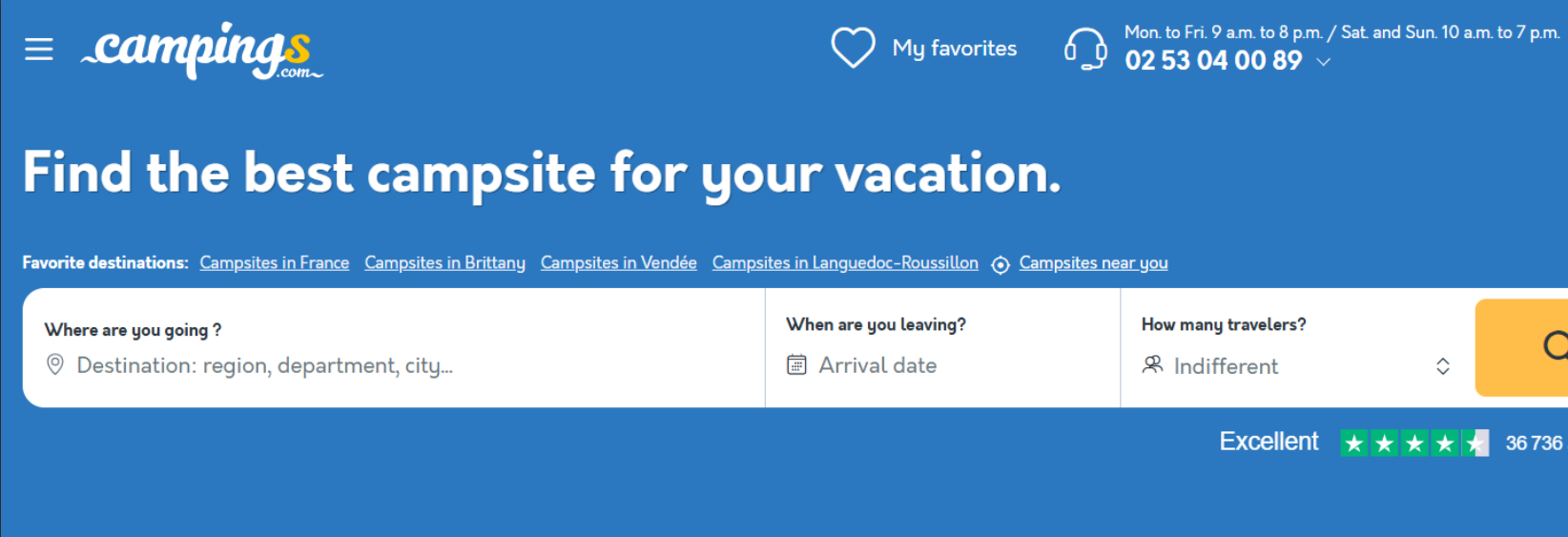Screen dimensions: 1568x537
Task: Expand the phone number chevron
Action: [1324, 62]
